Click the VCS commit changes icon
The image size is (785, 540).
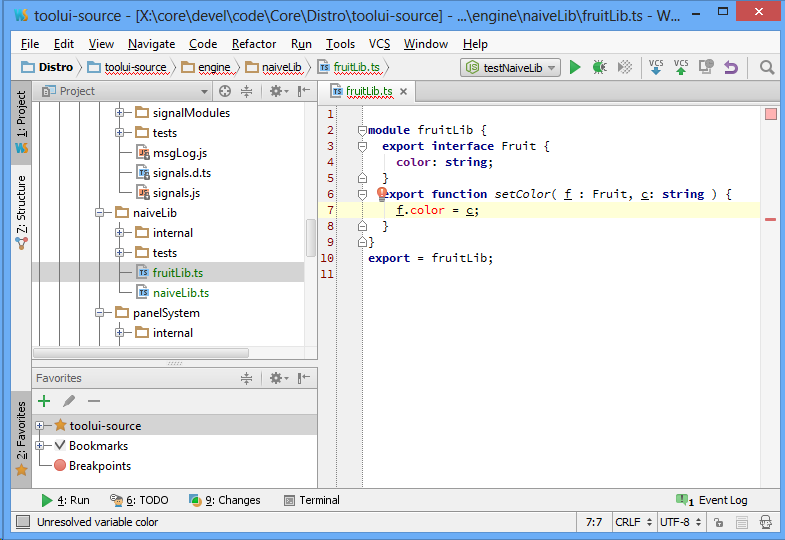coord(681,67)
